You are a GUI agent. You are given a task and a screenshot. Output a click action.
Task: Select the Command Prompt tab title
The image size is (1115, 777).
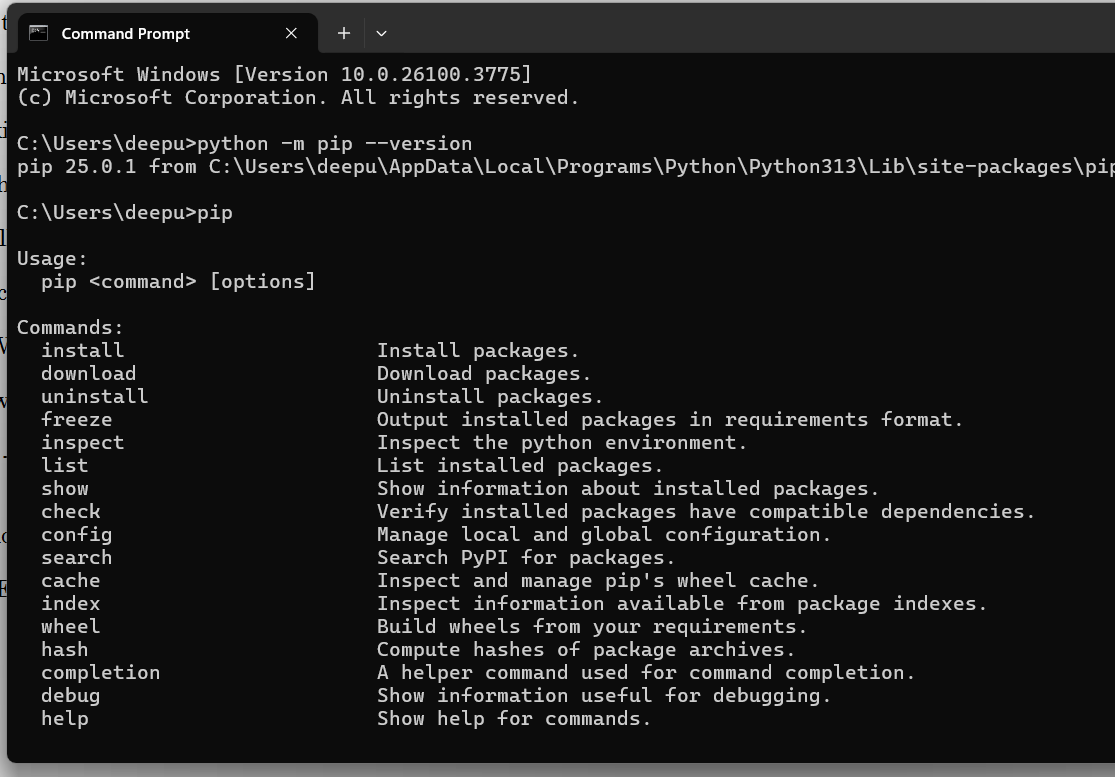coord(125,33)
